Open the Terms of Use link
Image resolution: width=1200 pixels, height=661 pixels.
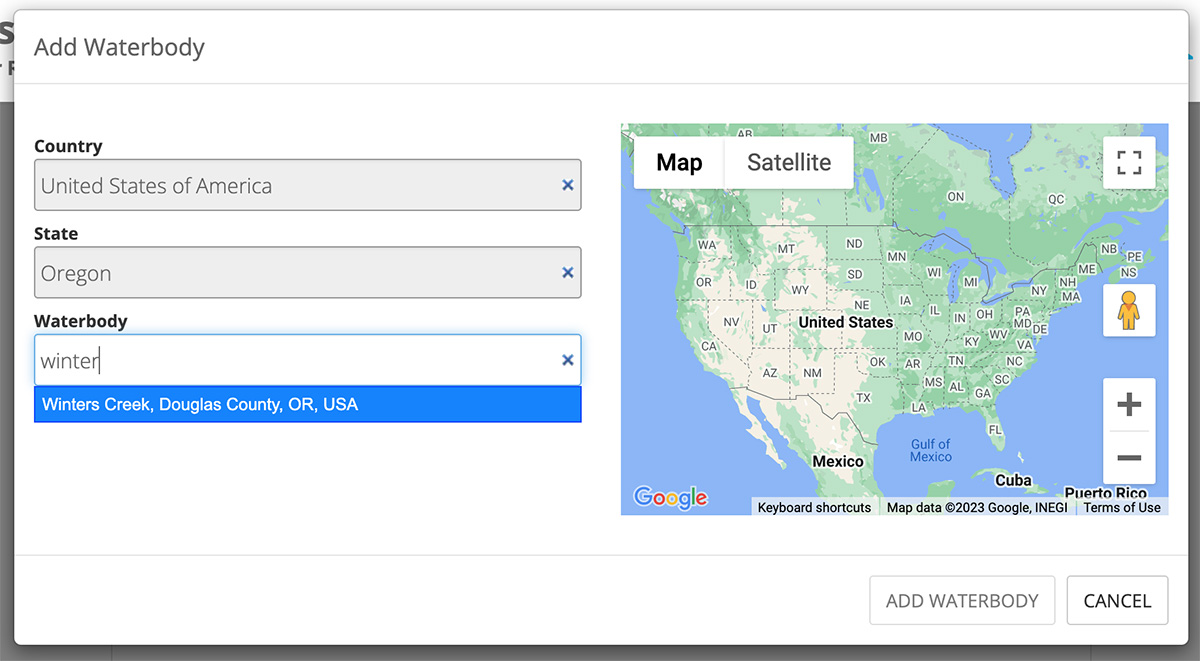tap(1122, 508)
